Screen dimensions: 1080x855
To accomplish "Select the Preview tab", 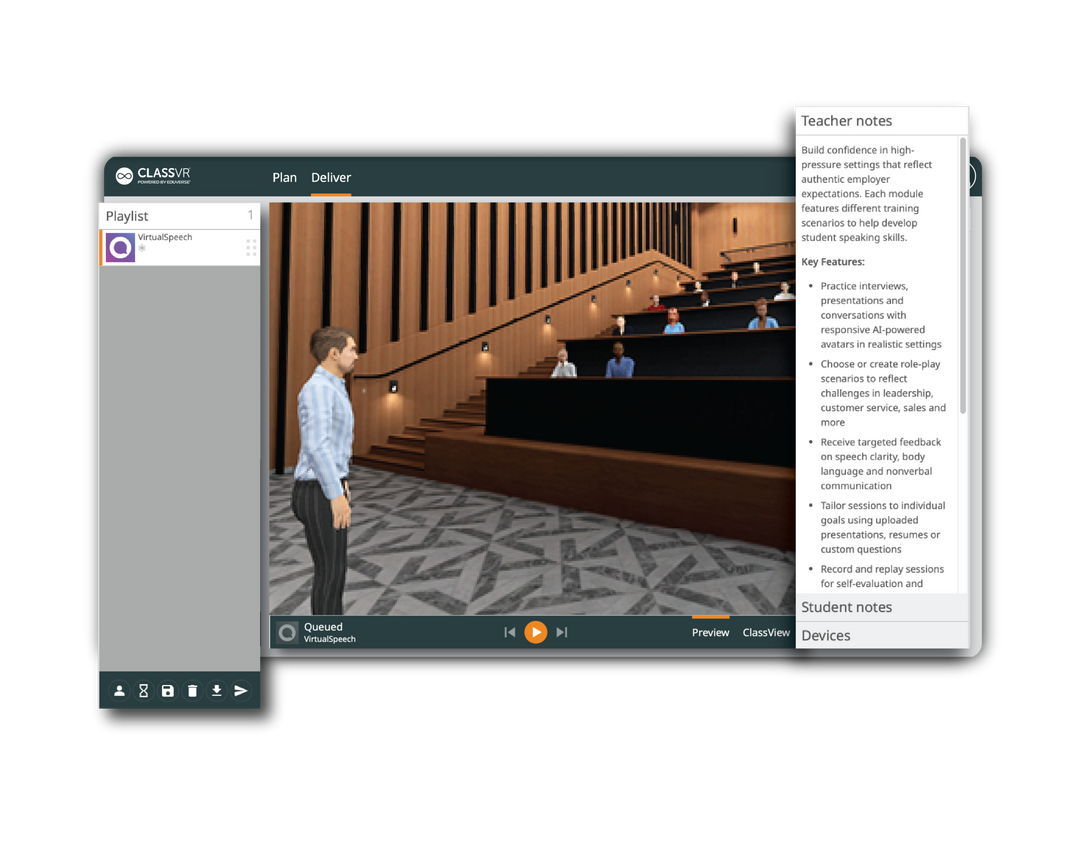I will [710, 632].
